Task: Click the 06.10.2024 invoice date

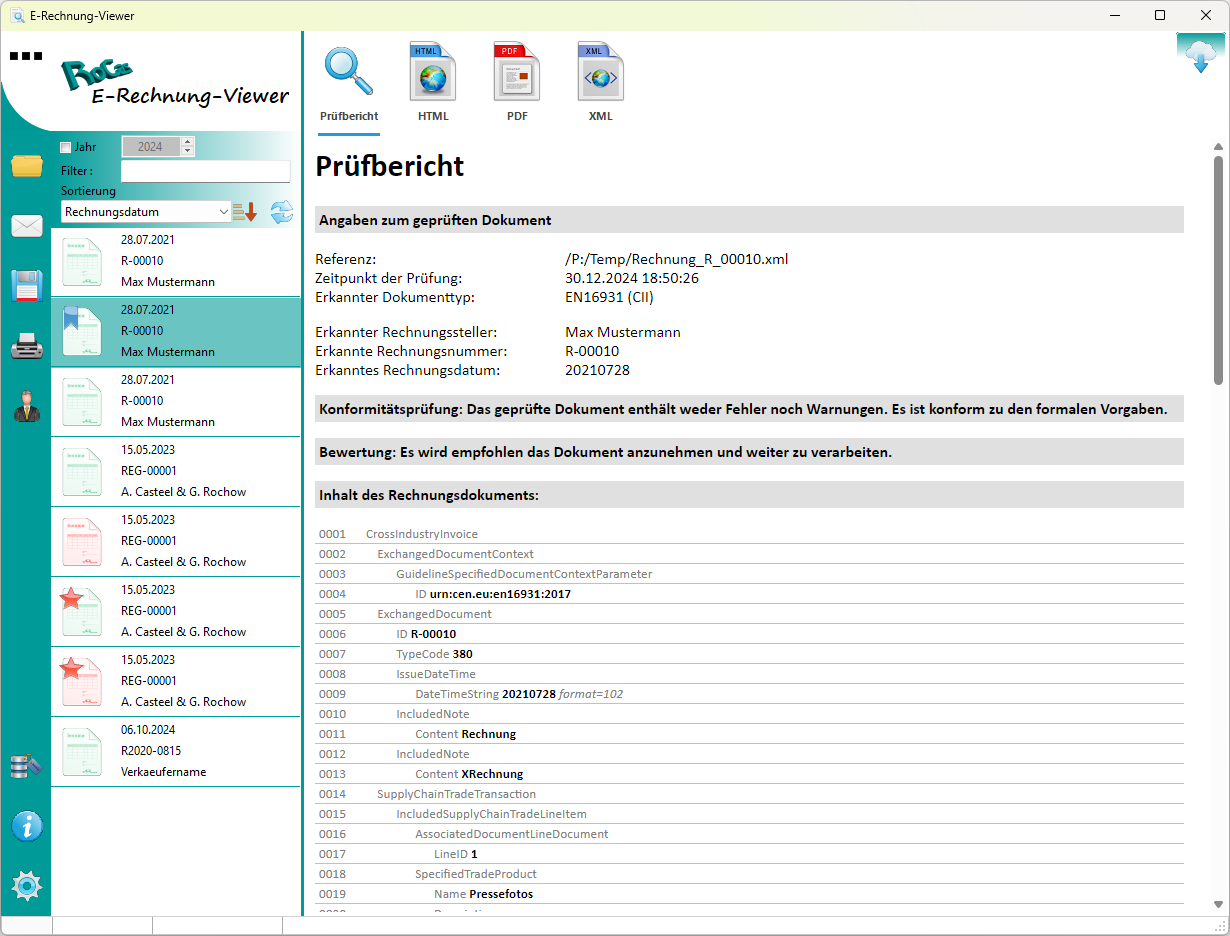Action: pos(148,730)
